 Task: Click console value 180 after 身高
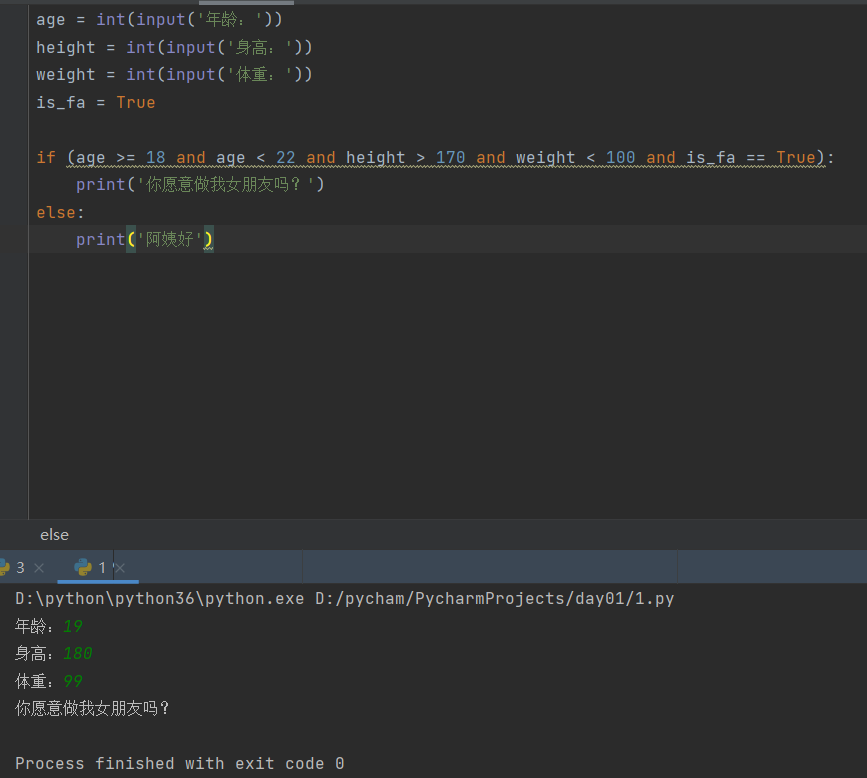77,654
